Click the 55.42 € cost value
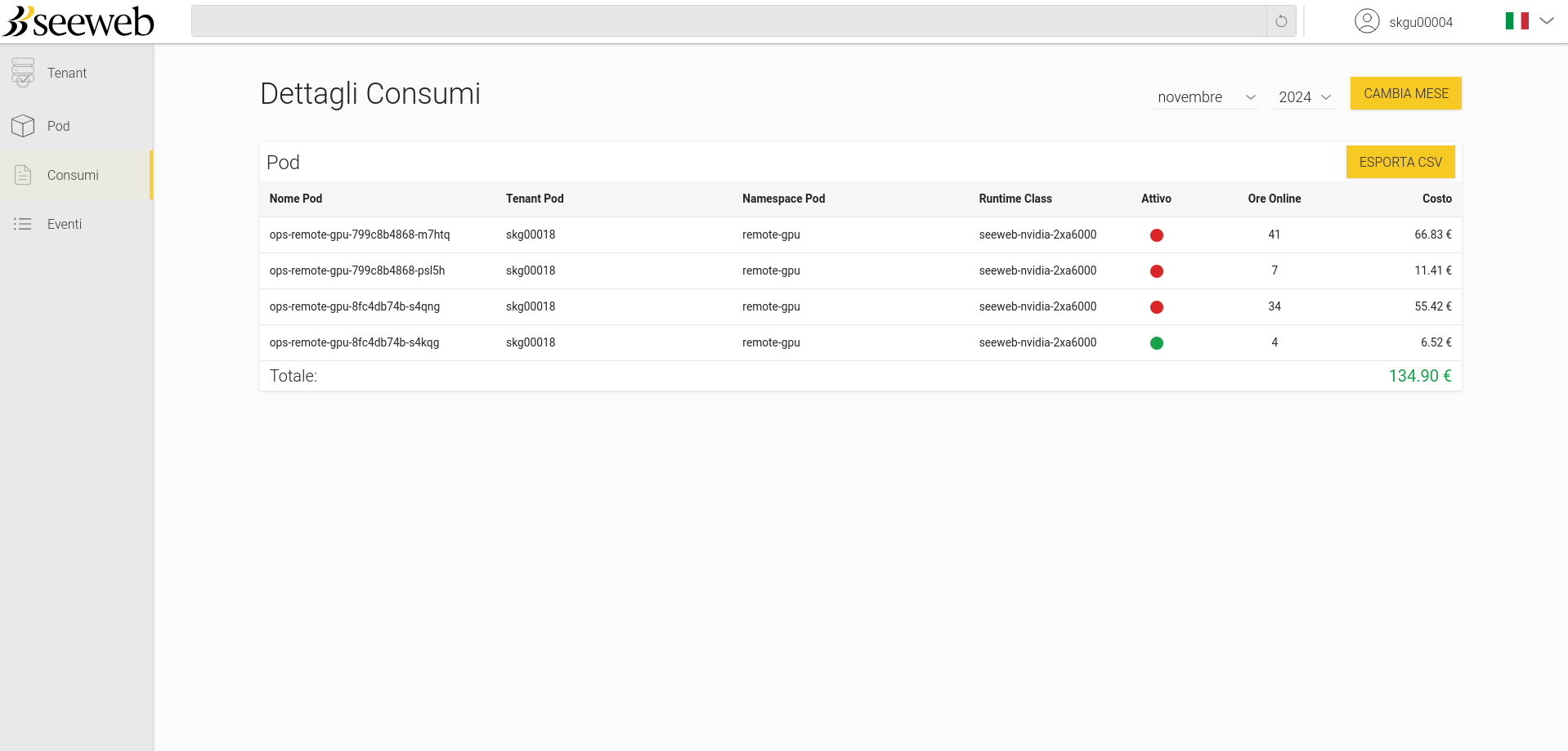 click(1433, 306)
